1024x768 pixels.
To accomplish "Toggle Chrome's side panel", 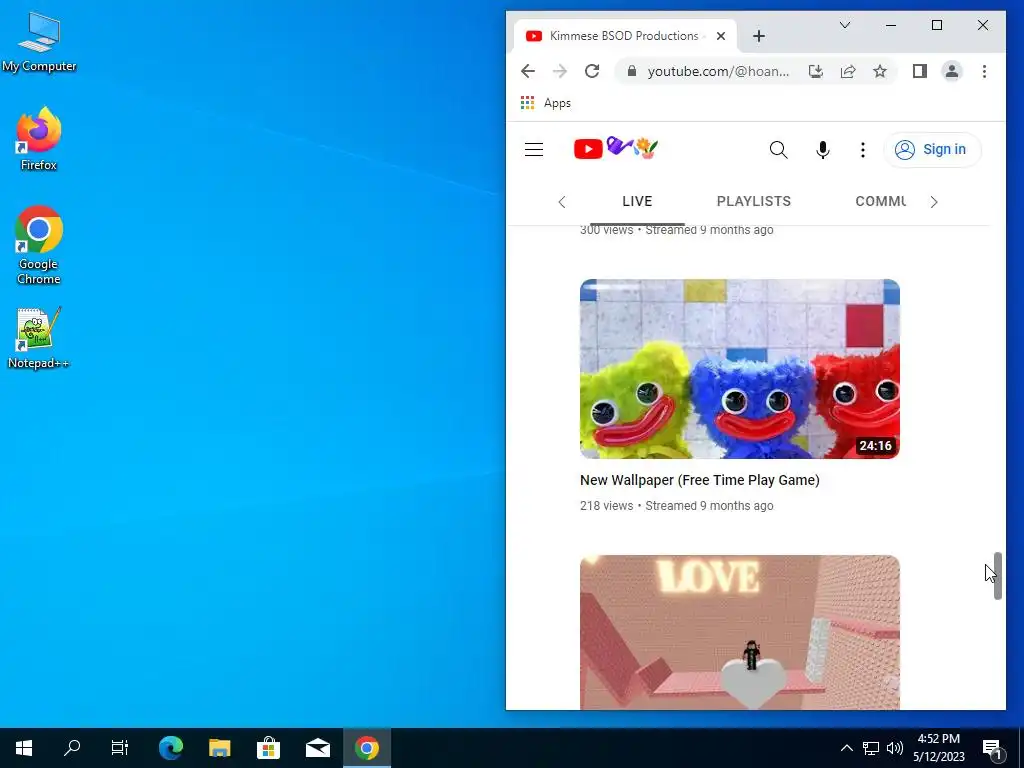I will (920, 71).
